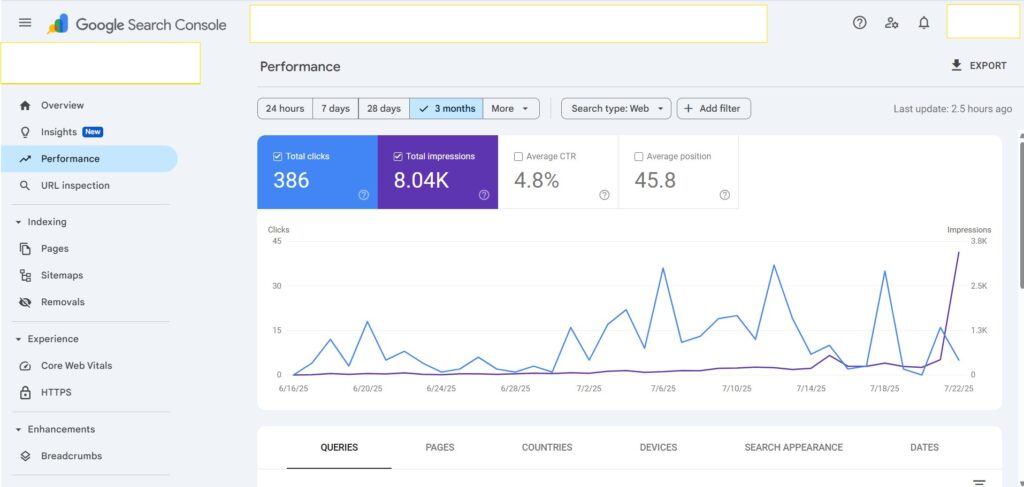Click the 7/22/25 impressions spike point
Image resolution: width=1024 pixels, height=487 pixels.
coord(959,252)
